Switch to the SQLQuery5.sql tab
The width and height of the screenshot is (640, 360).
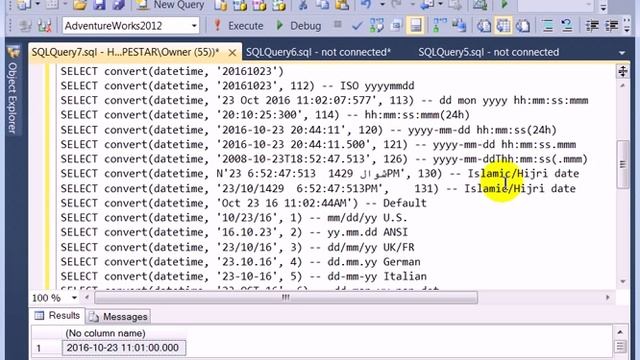[x=489, y=52]
